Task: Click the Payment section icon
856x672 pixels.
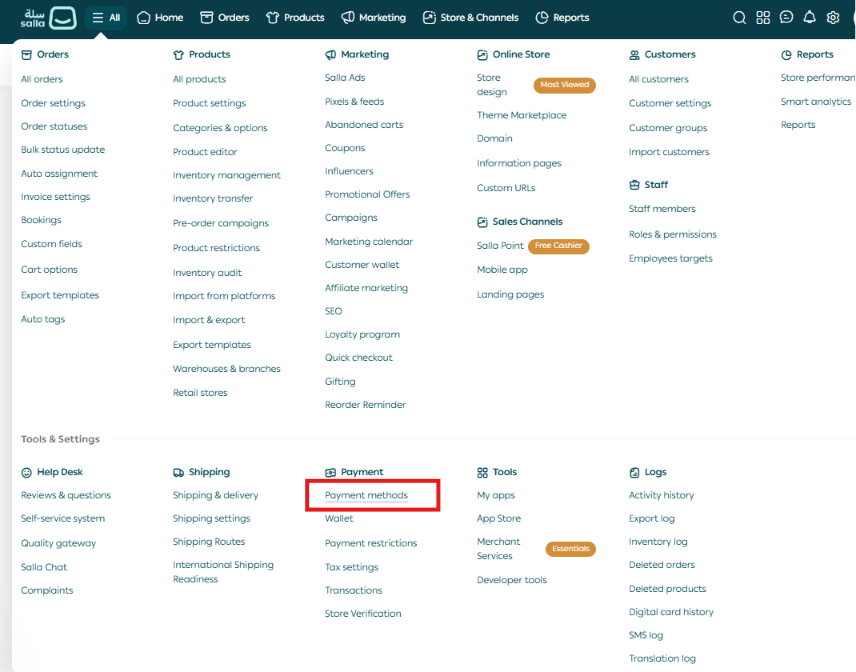Action: click(330, 472)
